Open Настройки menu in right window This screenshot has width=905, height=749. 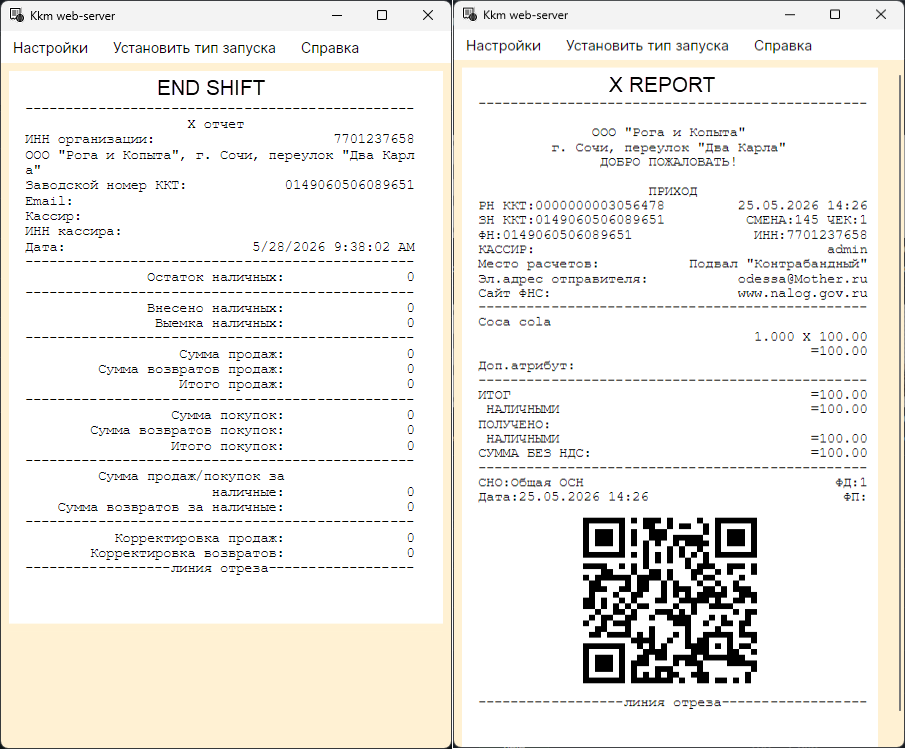coord(503,46)
